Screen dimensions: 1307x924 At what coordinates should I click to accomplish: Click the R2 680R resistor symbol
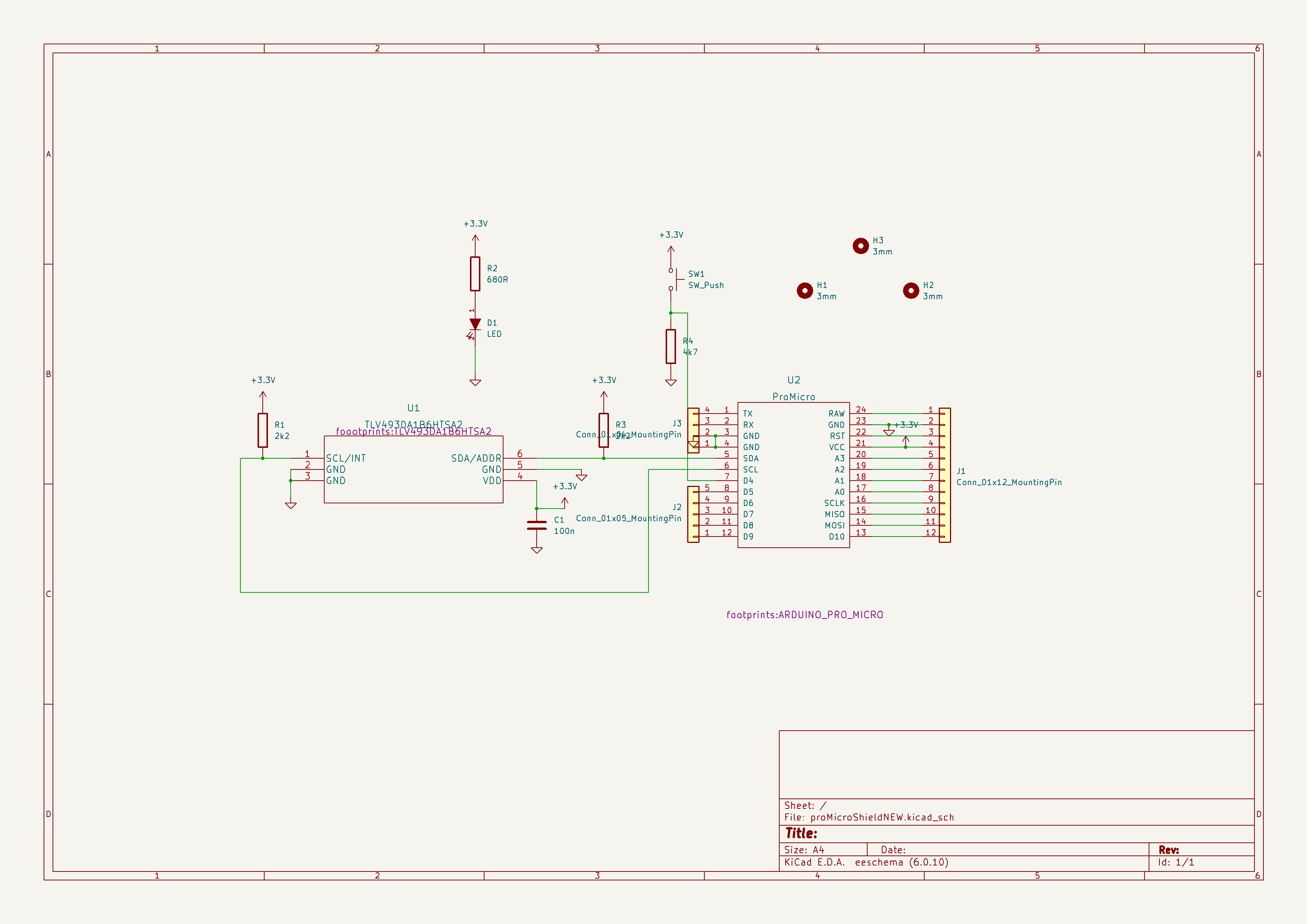pyautogui.click(x=475, y=274)
